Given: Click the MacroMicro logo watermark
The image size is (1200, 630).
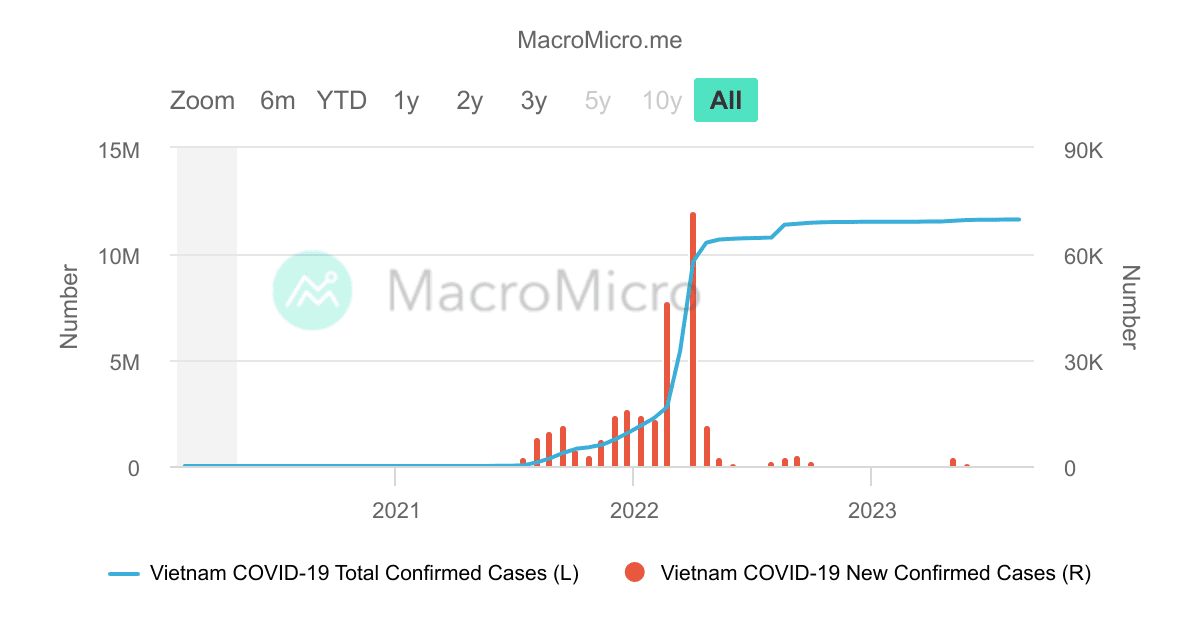Looking at the screenshot, I should (x=310, y=292).
